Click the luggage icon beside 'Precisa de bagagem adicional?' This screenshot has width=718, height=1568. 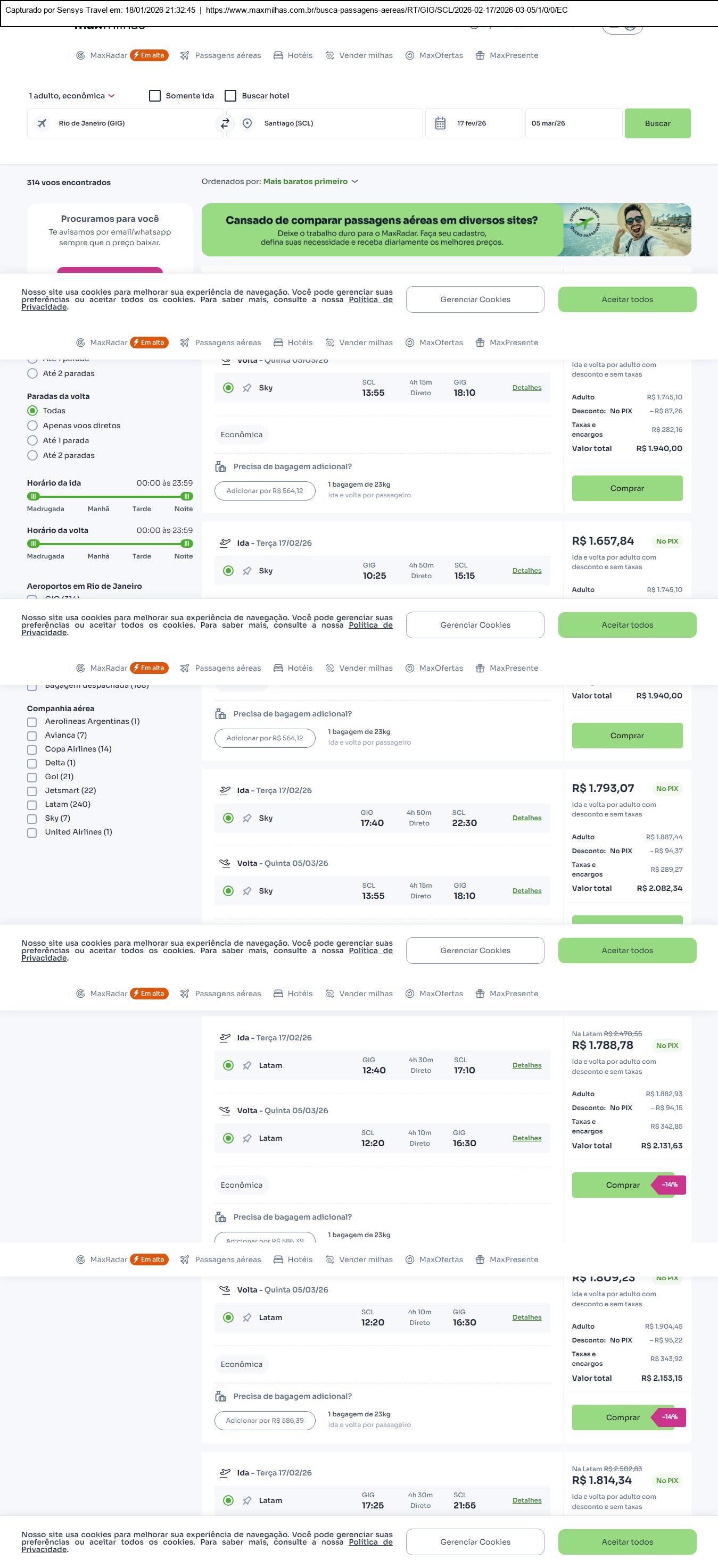coord(220,467)
